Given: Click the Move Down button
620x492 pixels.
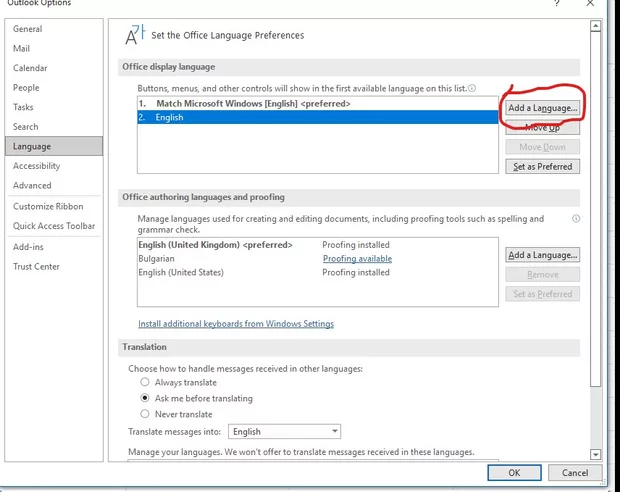Looking at the screenshot, I should pyautogui.click(x=542, y=147).
